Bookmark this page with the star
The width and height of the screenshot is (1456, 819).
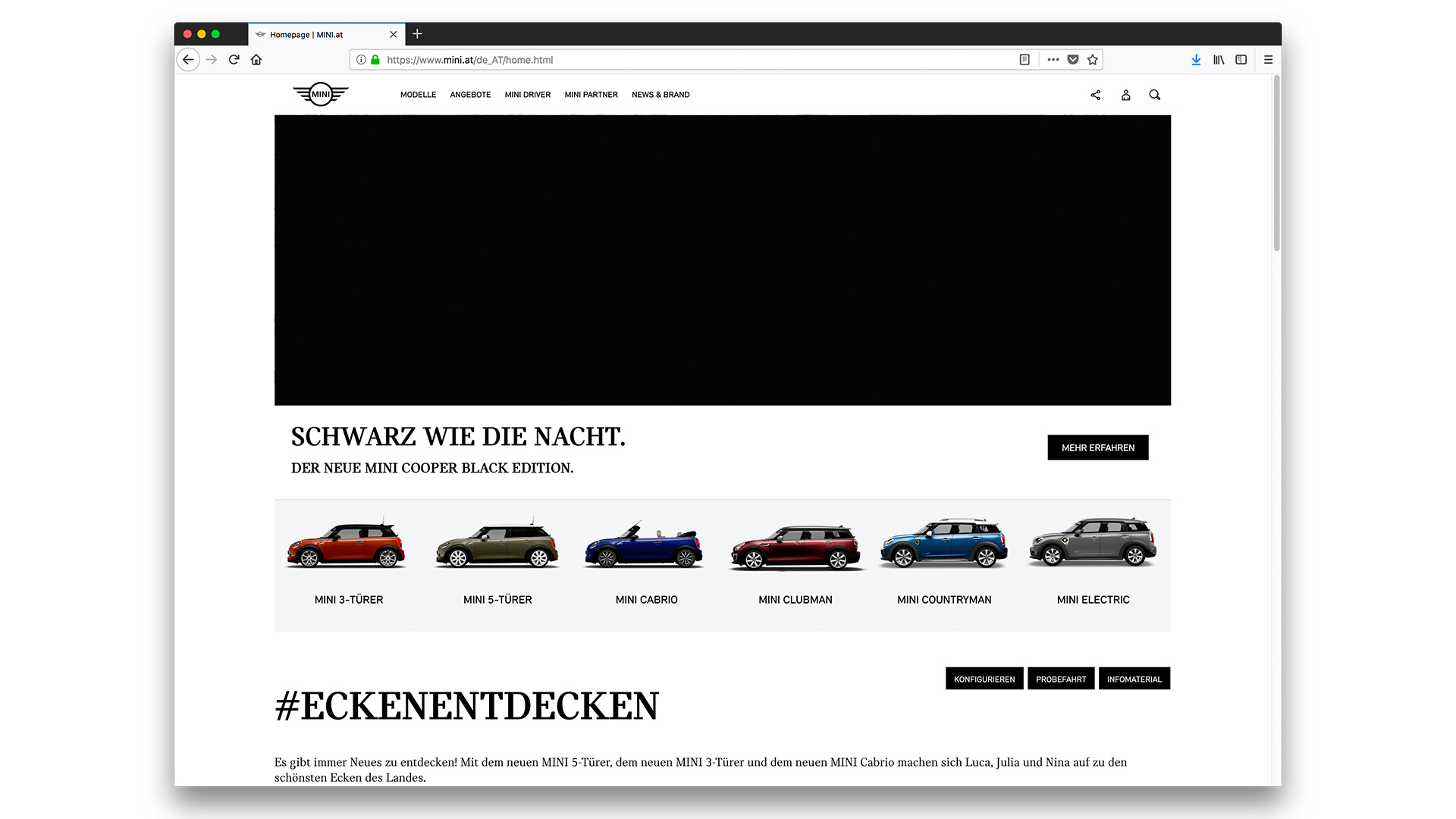point(1093,60)
